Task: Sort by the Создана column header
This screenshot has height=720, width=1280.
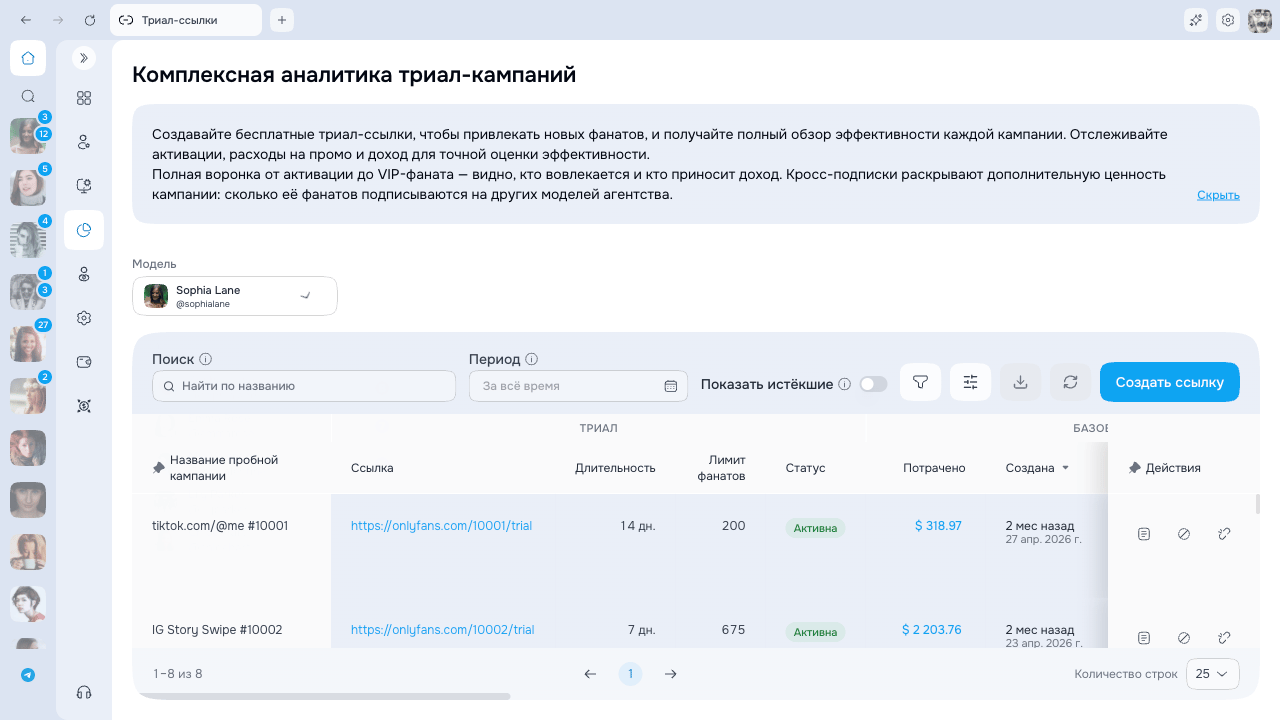Action: (1037, 468)
